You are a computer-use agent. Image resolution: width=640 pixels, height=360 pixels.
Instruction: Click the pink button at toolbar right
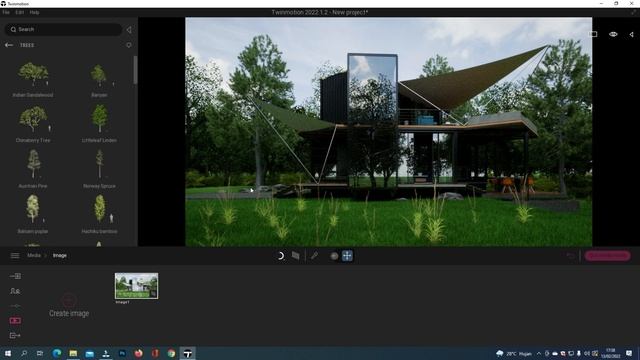click(607, 256)
